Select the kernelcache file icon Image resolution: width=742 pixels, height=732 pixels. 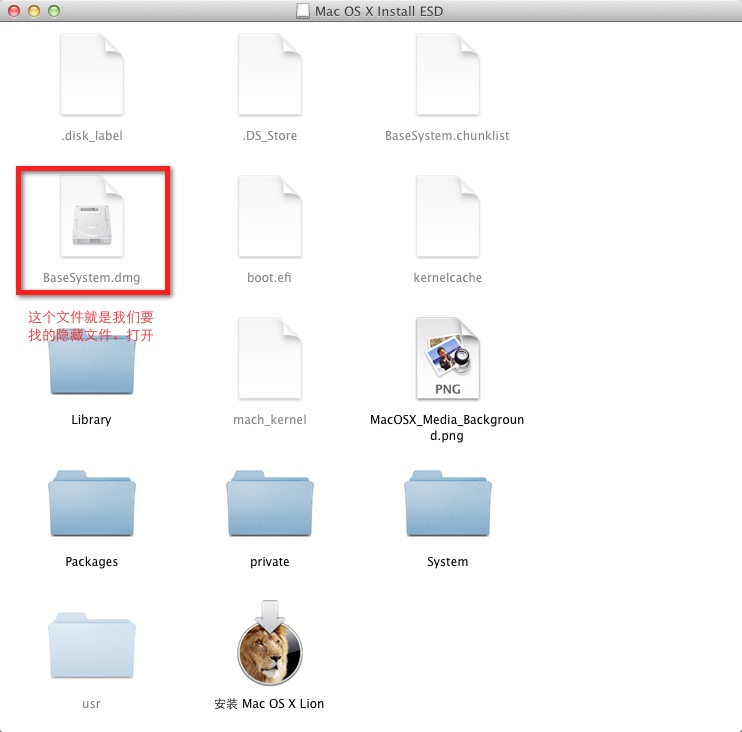(448, 216)
